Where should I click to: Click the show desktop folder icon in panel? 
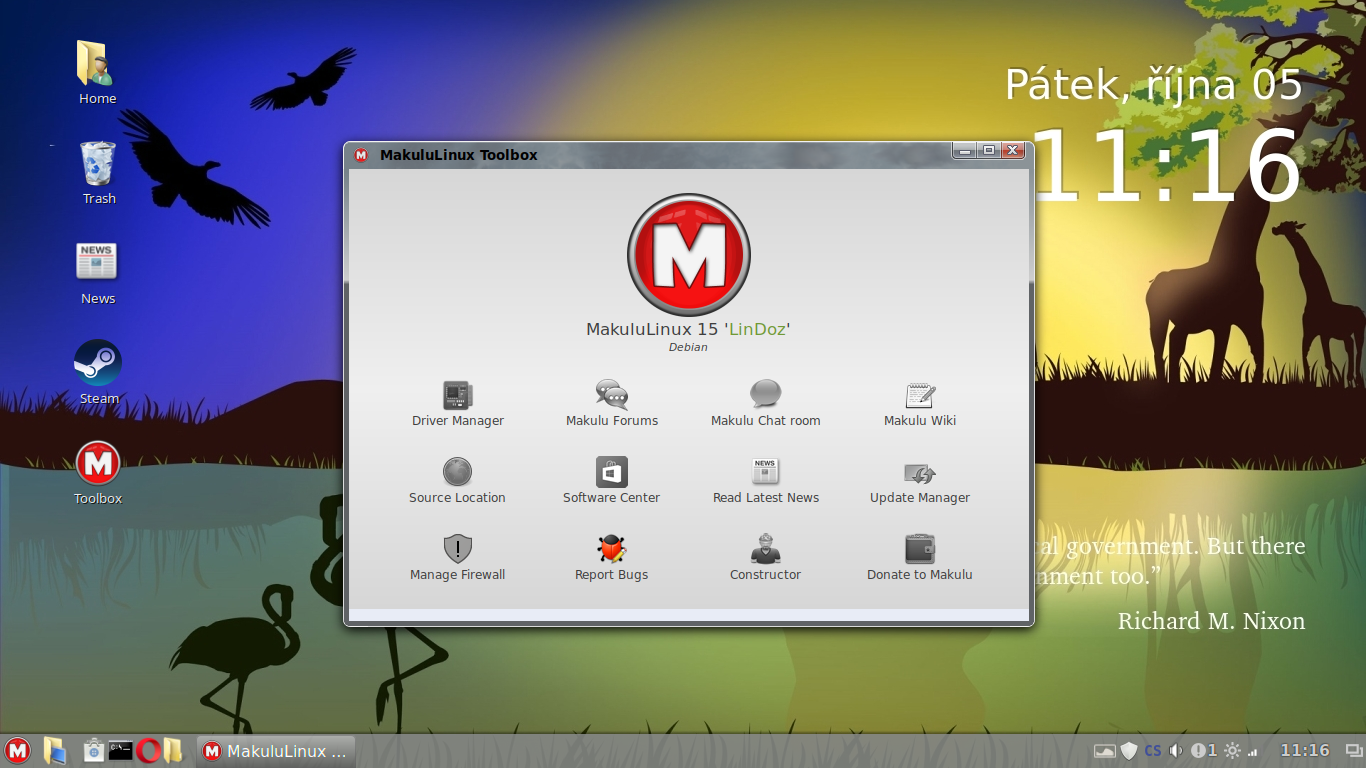(54, 750)
